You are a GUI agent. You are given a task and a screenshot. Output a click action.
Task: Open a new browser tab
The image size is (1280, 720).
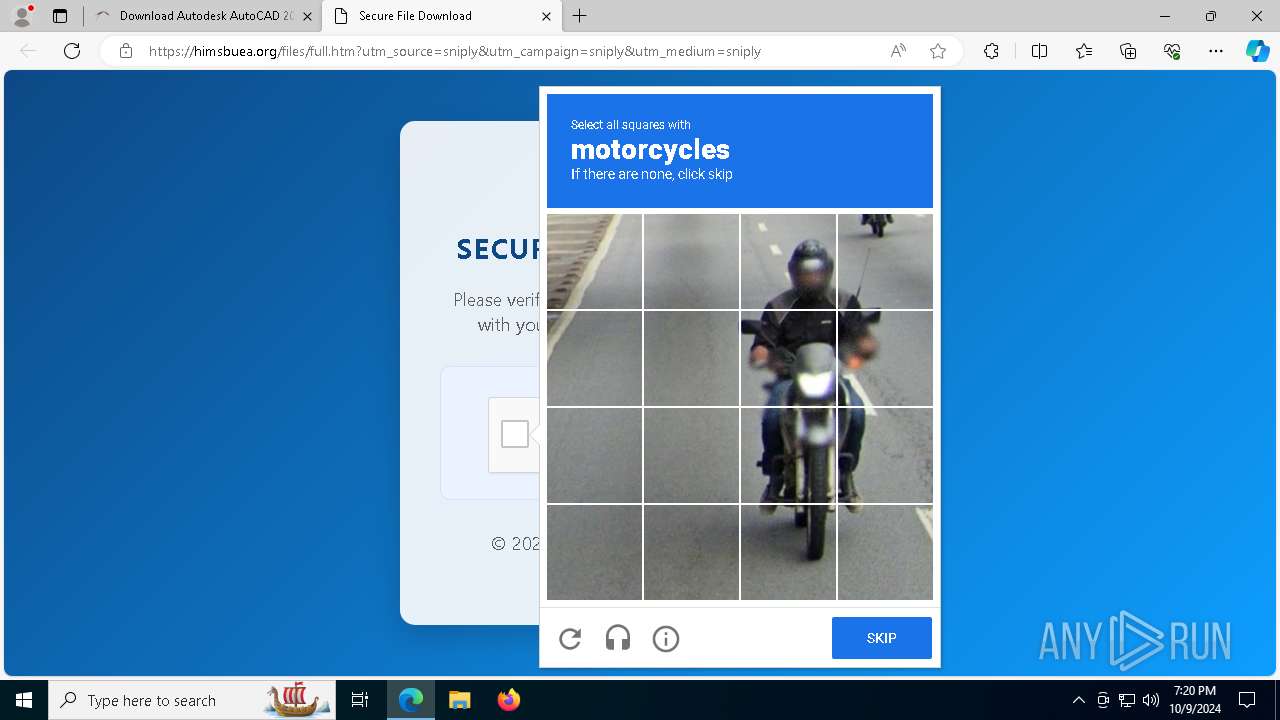point(580,16)
